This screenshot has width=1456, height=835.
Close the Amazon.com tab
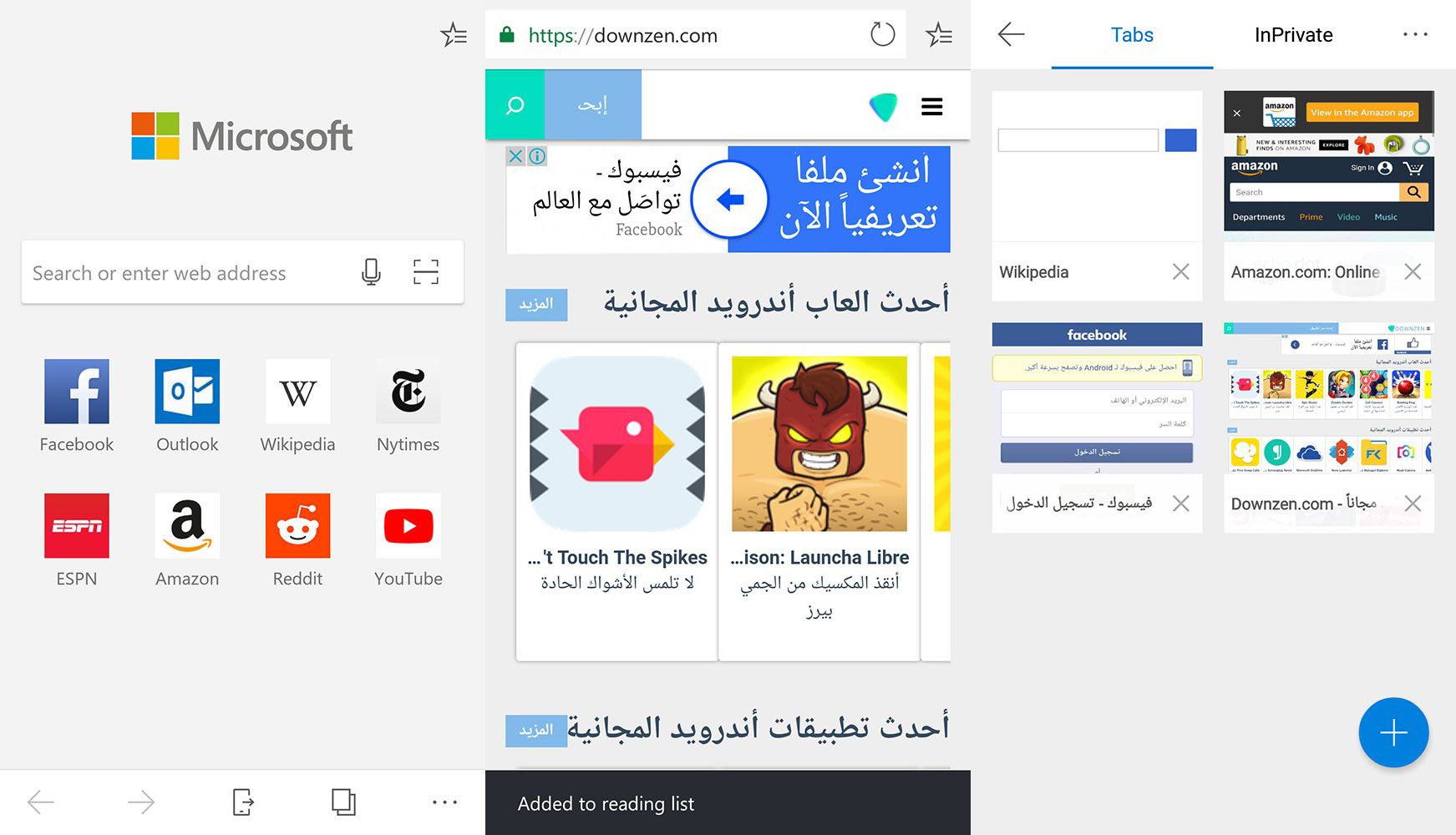(1413, 271)
